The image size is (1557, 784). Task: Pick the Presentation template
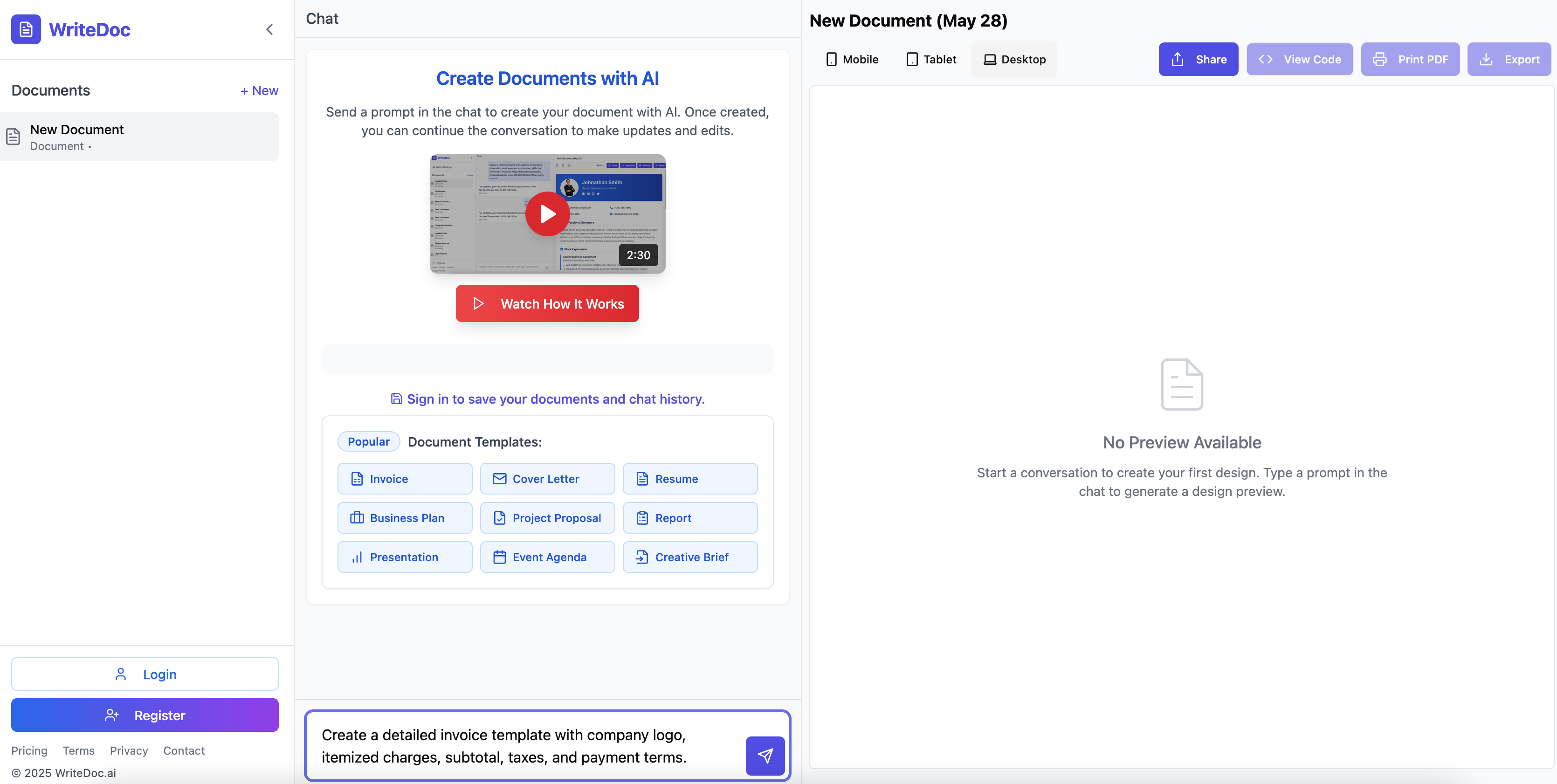[404, 557]
